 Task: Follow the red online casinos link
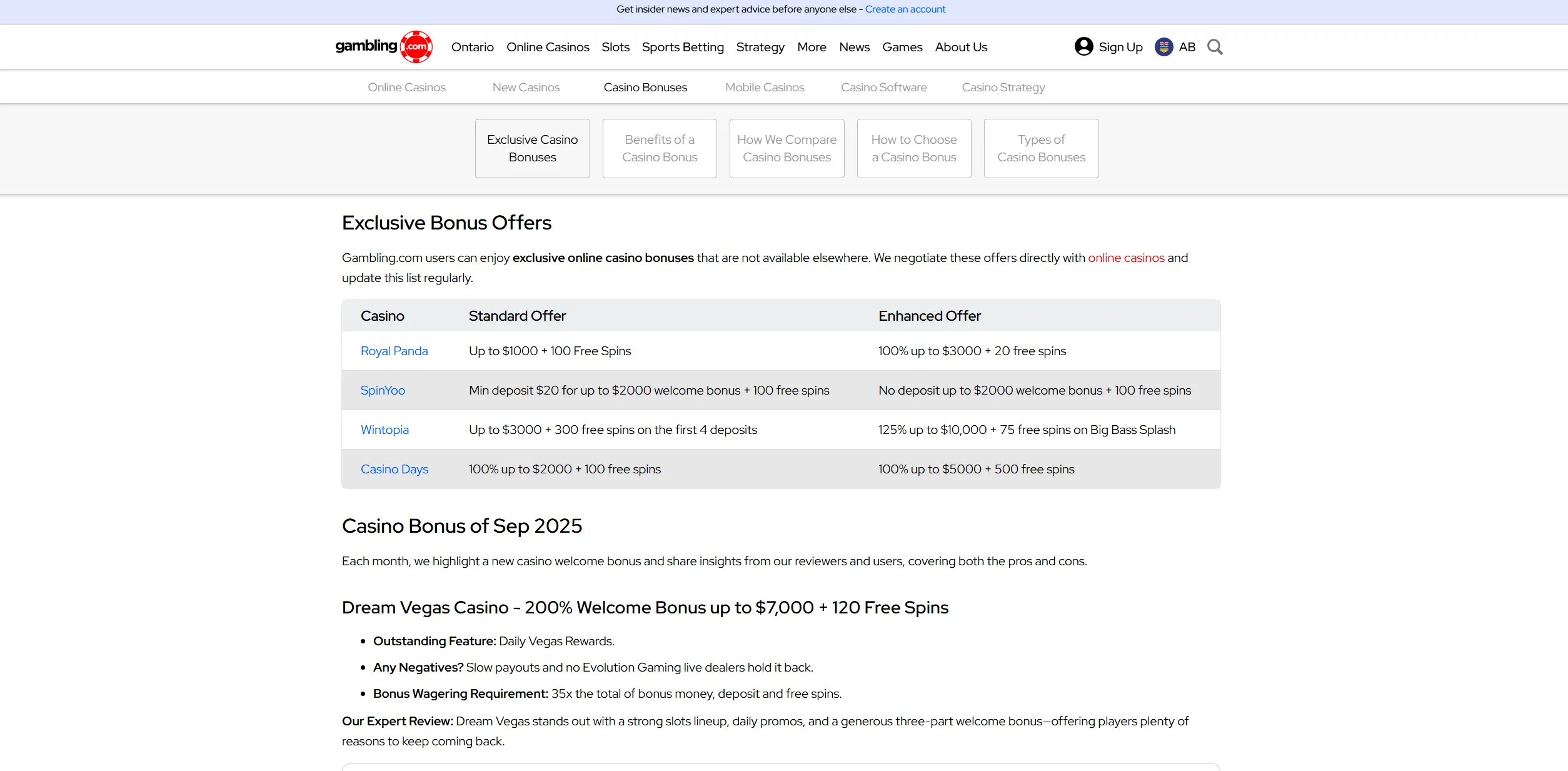(x=1126, y=258)
